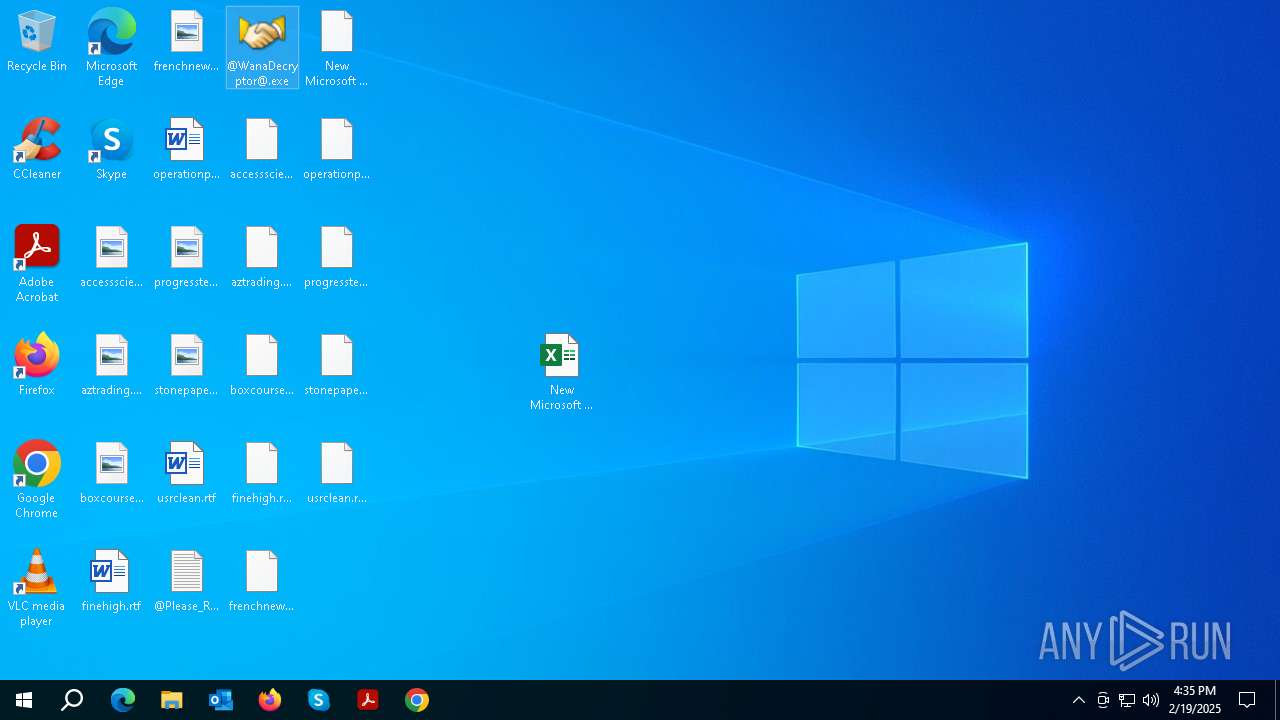Screen dimensions: 1280x720
Task: Open the Adobe Acrobat desktop shortcut
Action: tap(37, 263)
